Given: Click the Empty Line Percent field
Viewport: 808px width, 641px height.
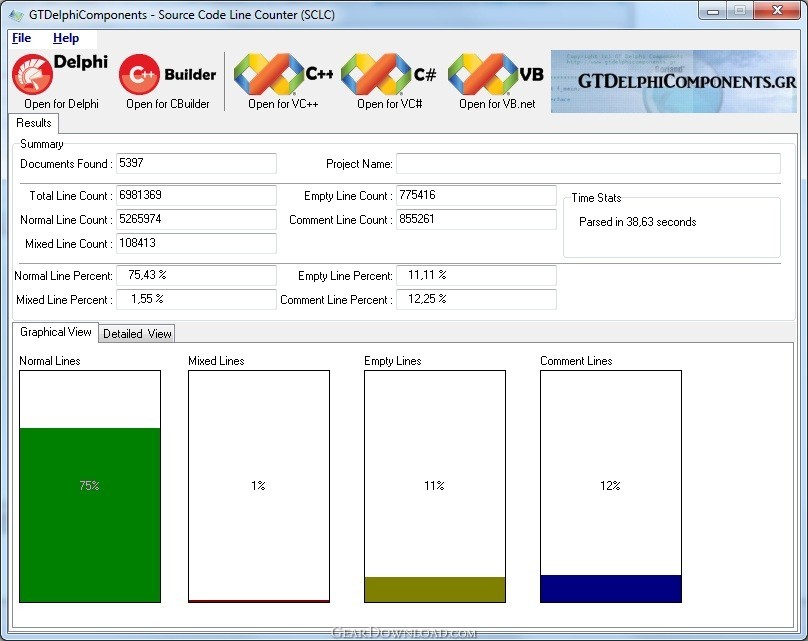Looking at the screenshot, I should click(x=476, y=275).
